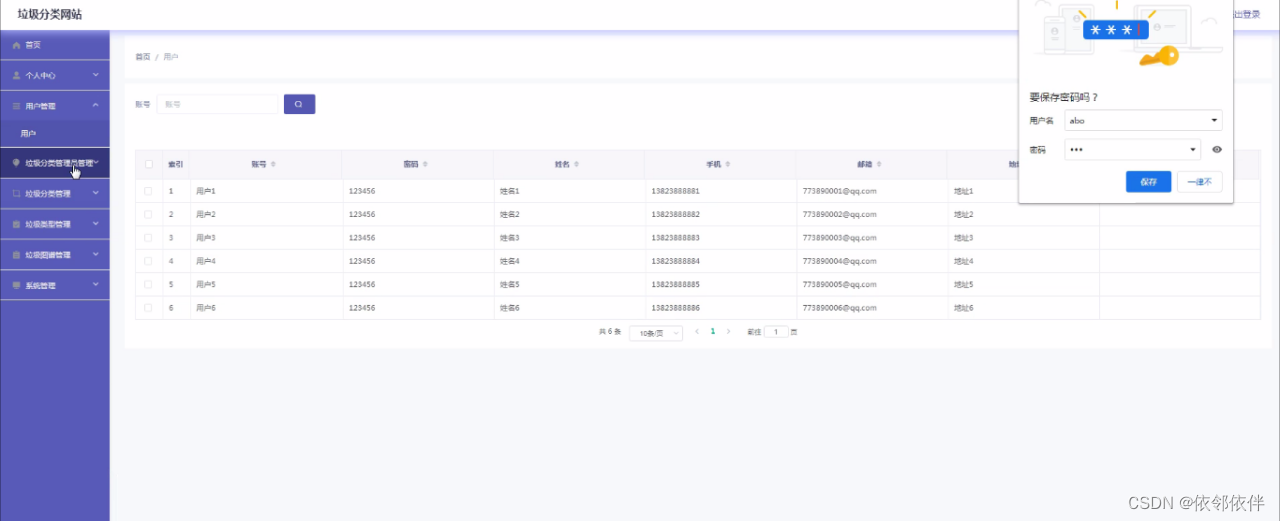Click the 索引 column header
The height and width of the screenshot is (521, 1280).
[175, 164]
